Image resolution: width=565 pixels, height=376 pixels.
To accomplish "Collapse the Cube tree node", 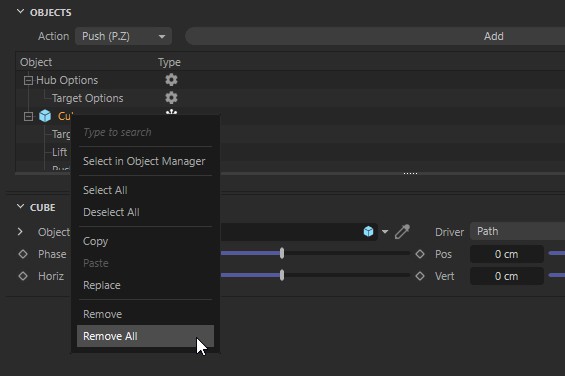I will pos(28,116).
